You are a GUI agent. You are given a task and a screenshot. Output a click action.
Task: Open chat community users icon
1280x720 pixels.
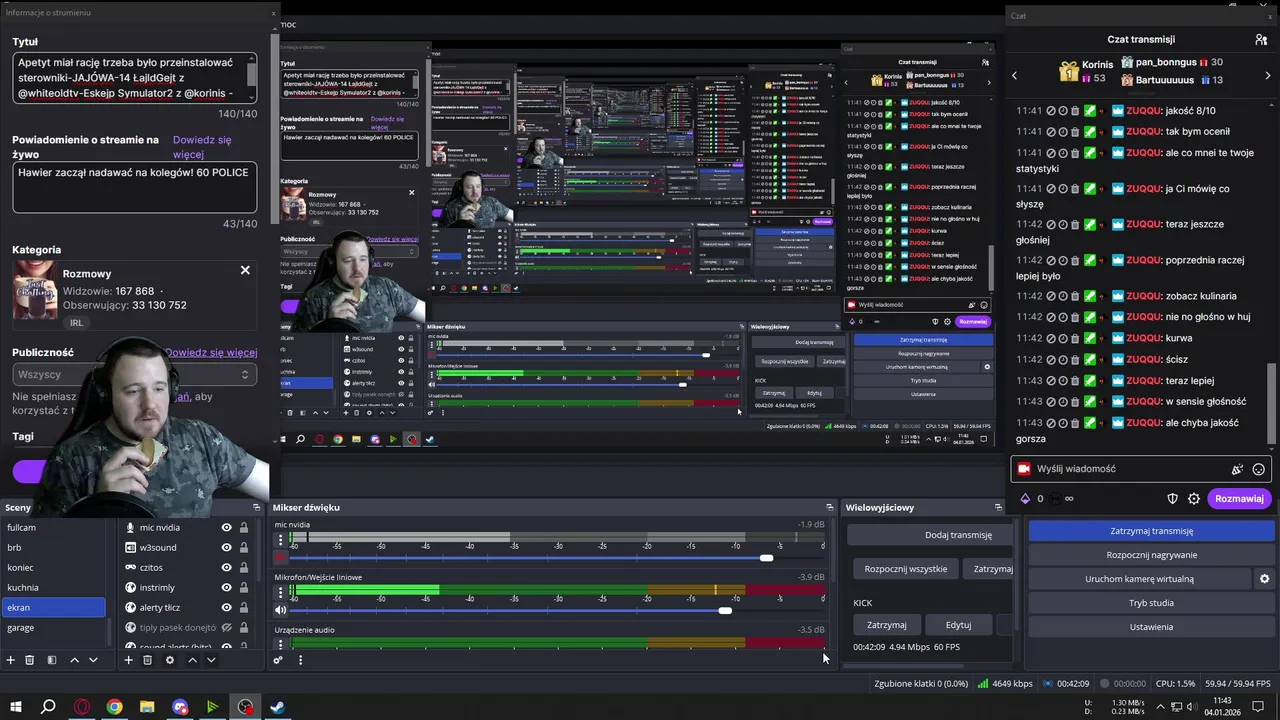pos(1261,39)
